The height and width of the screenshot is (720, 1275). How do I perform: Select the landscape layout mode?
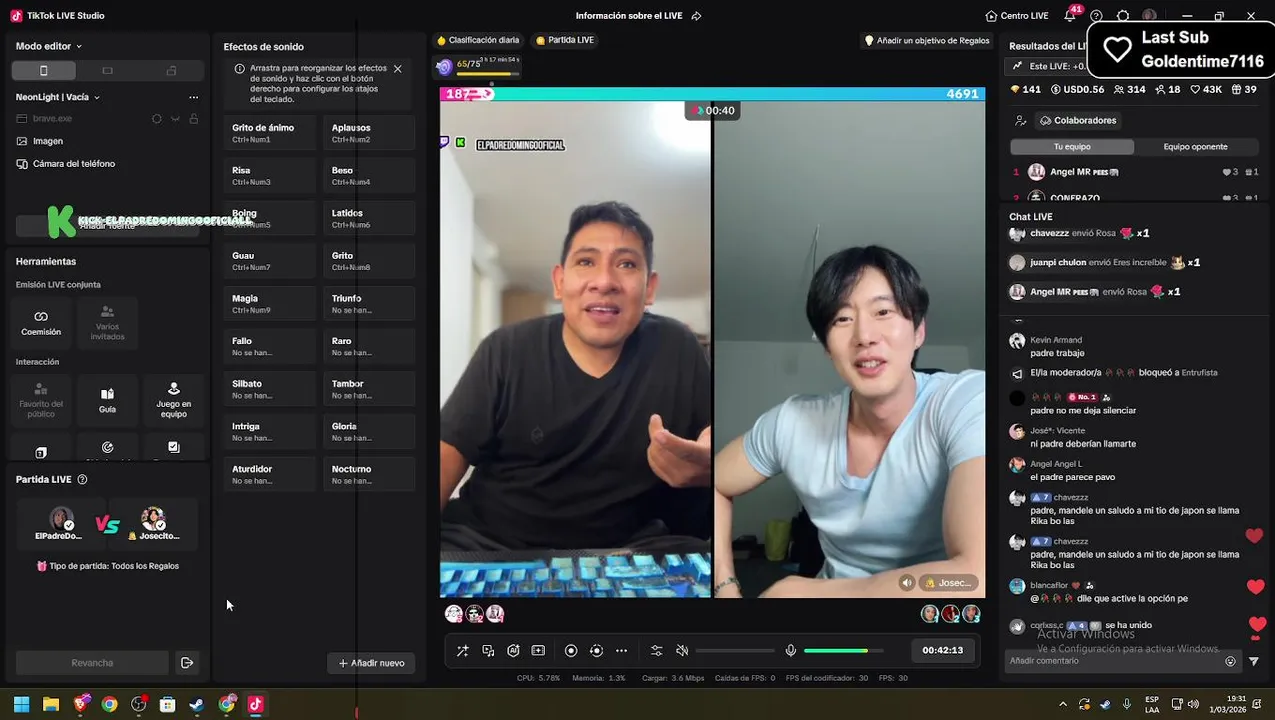(107, 71)
